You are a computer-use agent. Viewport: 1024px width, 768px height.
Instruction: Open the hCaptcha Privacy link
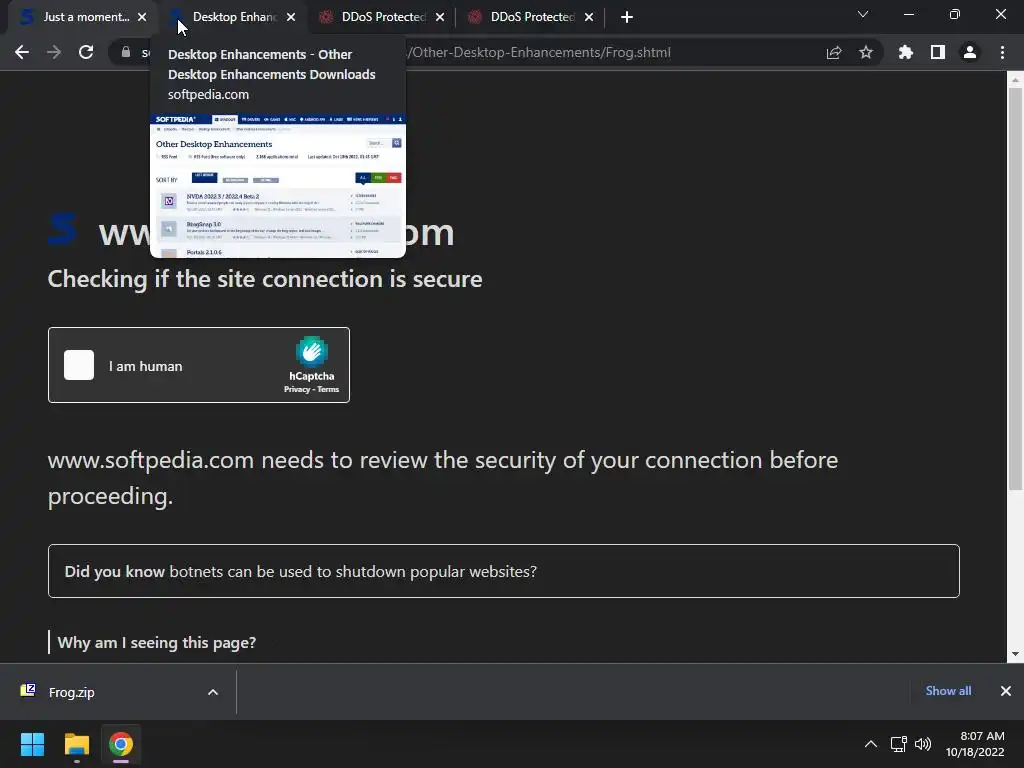(296, 389)
